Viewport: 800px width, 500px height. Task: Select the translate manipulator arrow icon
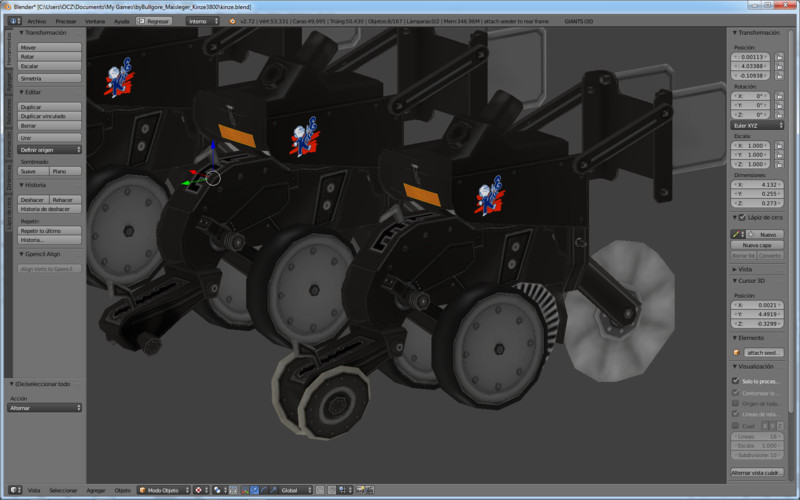(253, 490)
